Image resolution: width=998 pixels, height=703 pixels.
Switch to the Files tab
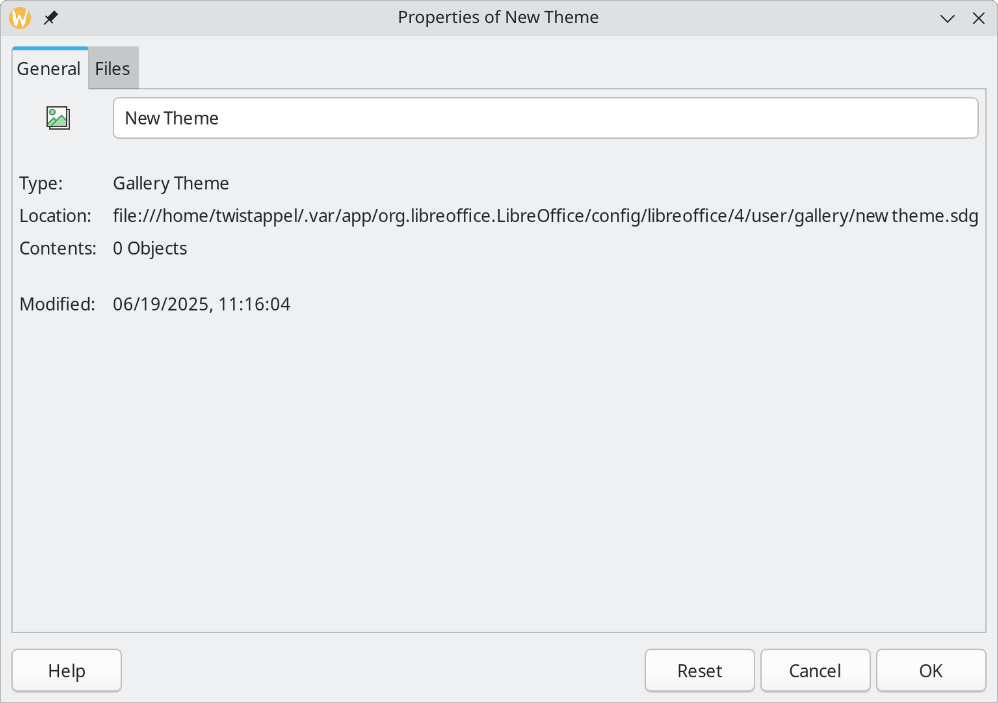[112, 68]
